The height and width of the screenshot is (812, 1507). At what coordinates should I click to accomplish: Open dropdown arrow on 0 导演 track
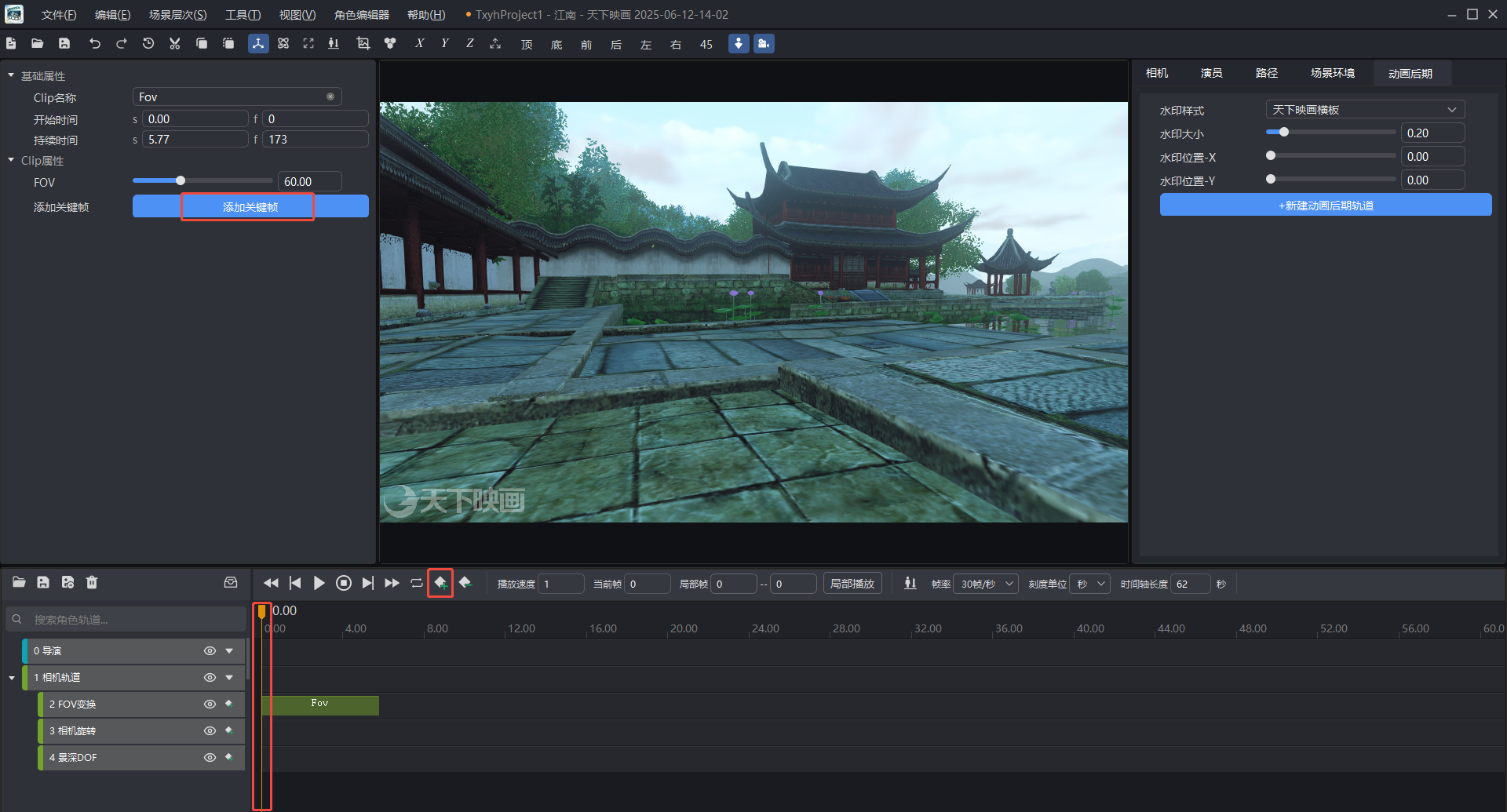click(x=229, y=651)
